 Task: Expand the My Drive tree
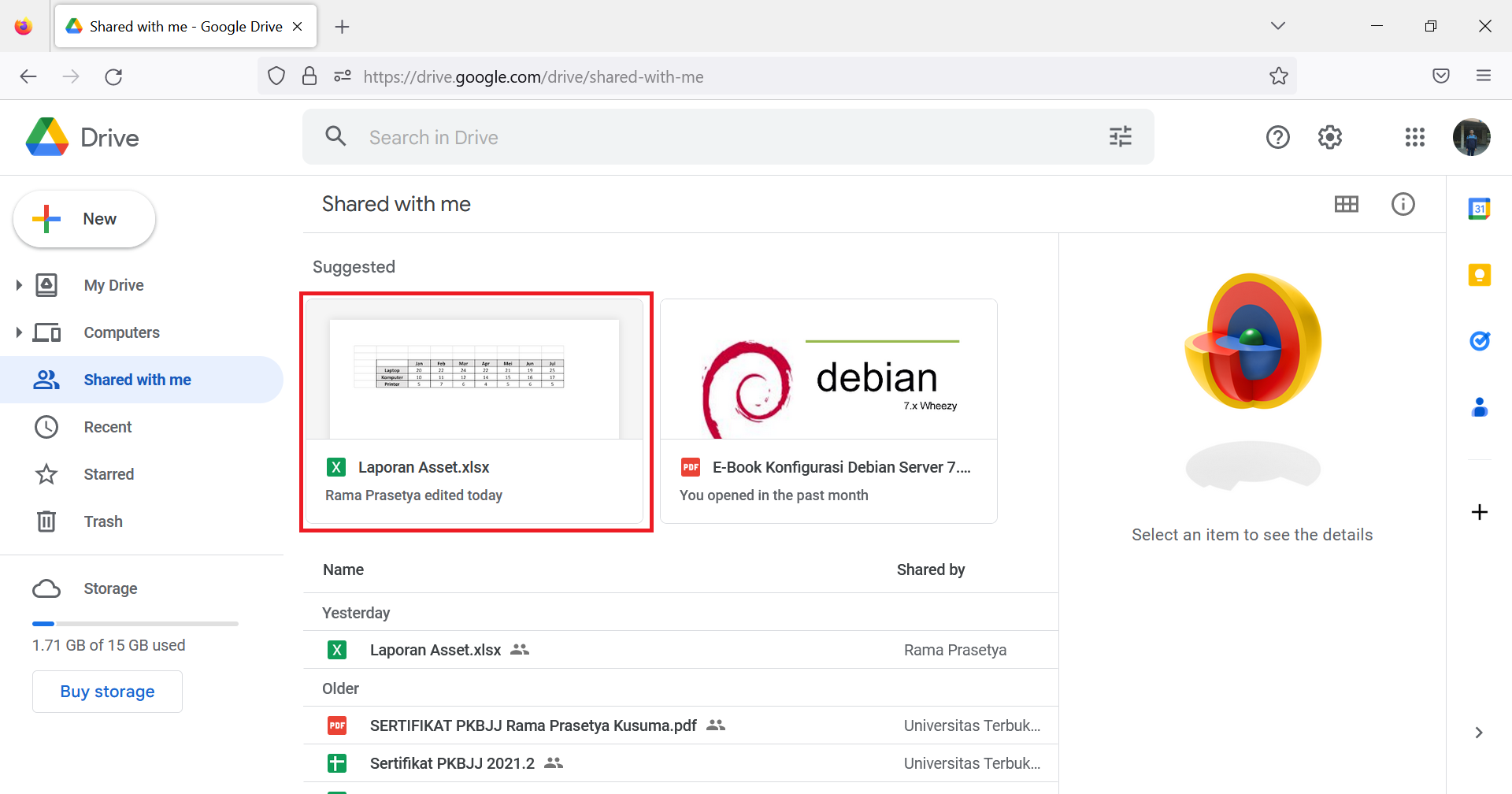coord(19,285)
